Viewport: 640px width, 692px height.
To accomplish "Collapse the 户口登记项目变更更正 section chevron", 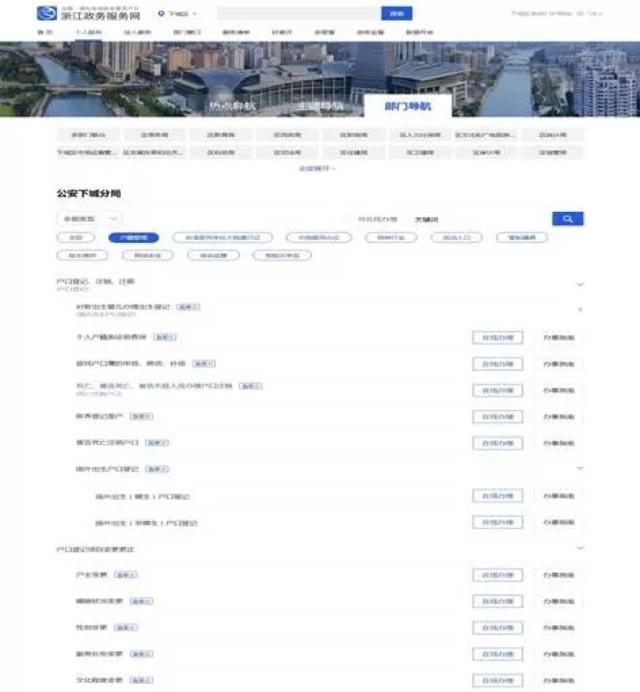I will tap(580, 548).
